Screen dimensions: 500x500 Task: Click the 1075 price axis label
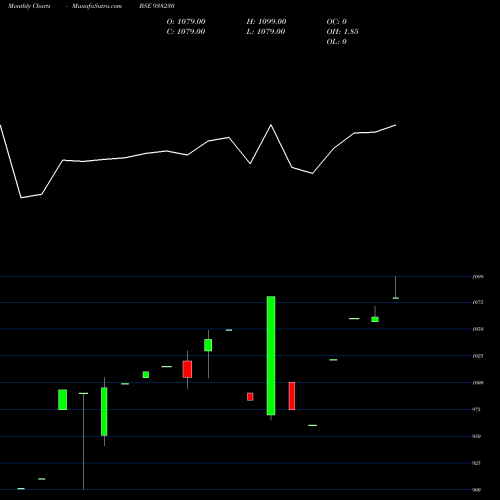(x=478, y=302)
